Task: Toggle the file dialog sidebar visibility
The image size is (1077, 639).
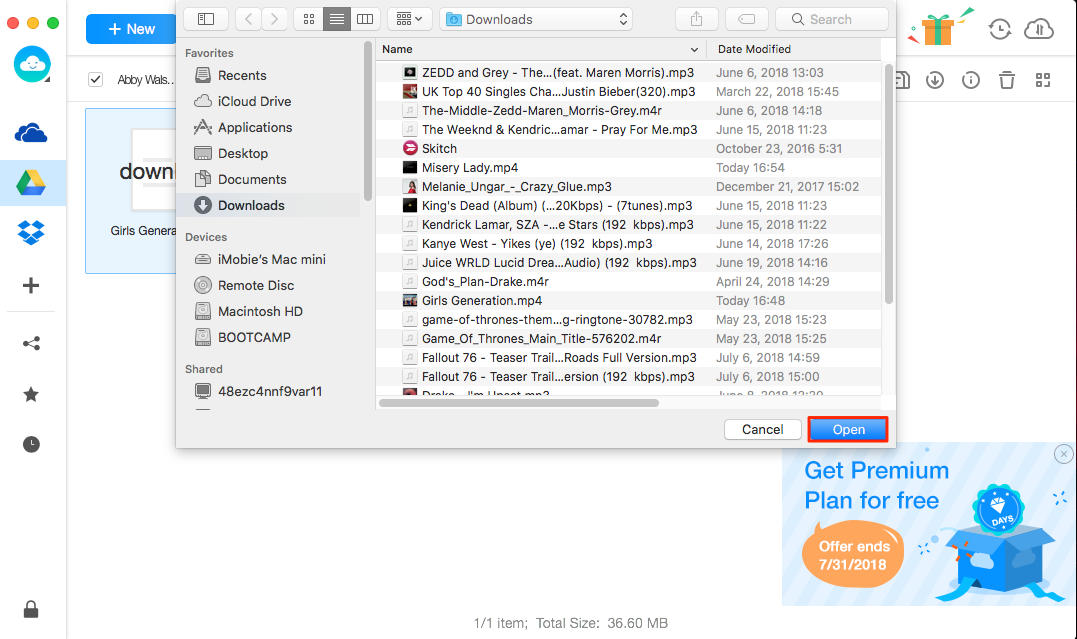Action: (205, 19)
